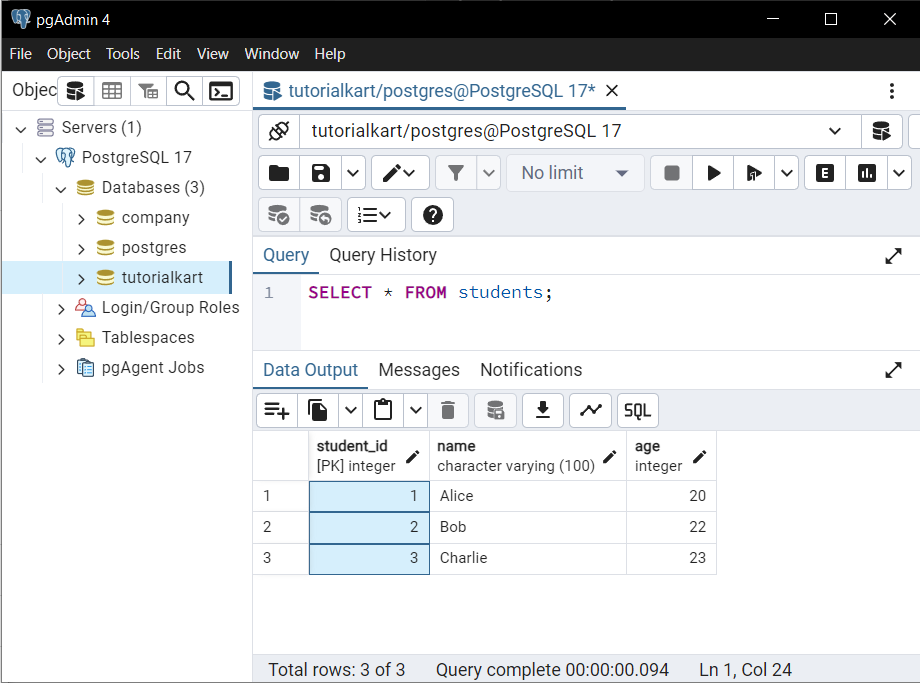Copy selected rows in Data Output
Viewport: 920px width, 683px height.
(x=317, y=410)
